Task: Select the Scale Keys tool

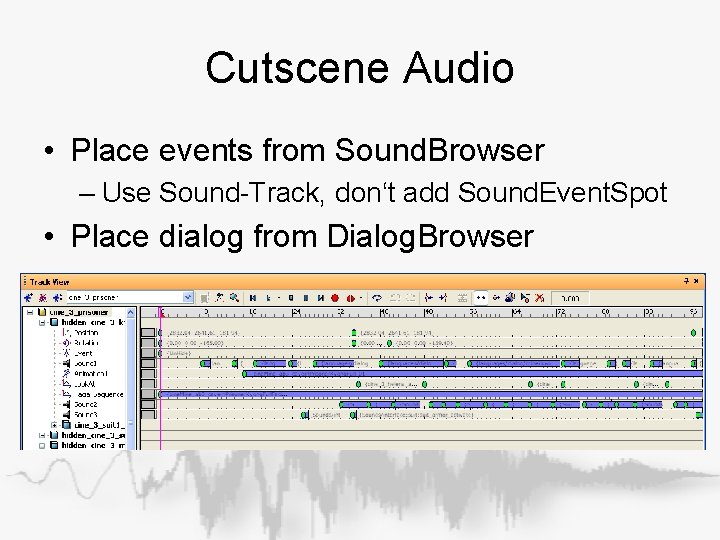Action: pyautogui.click(x=510, y=298)
